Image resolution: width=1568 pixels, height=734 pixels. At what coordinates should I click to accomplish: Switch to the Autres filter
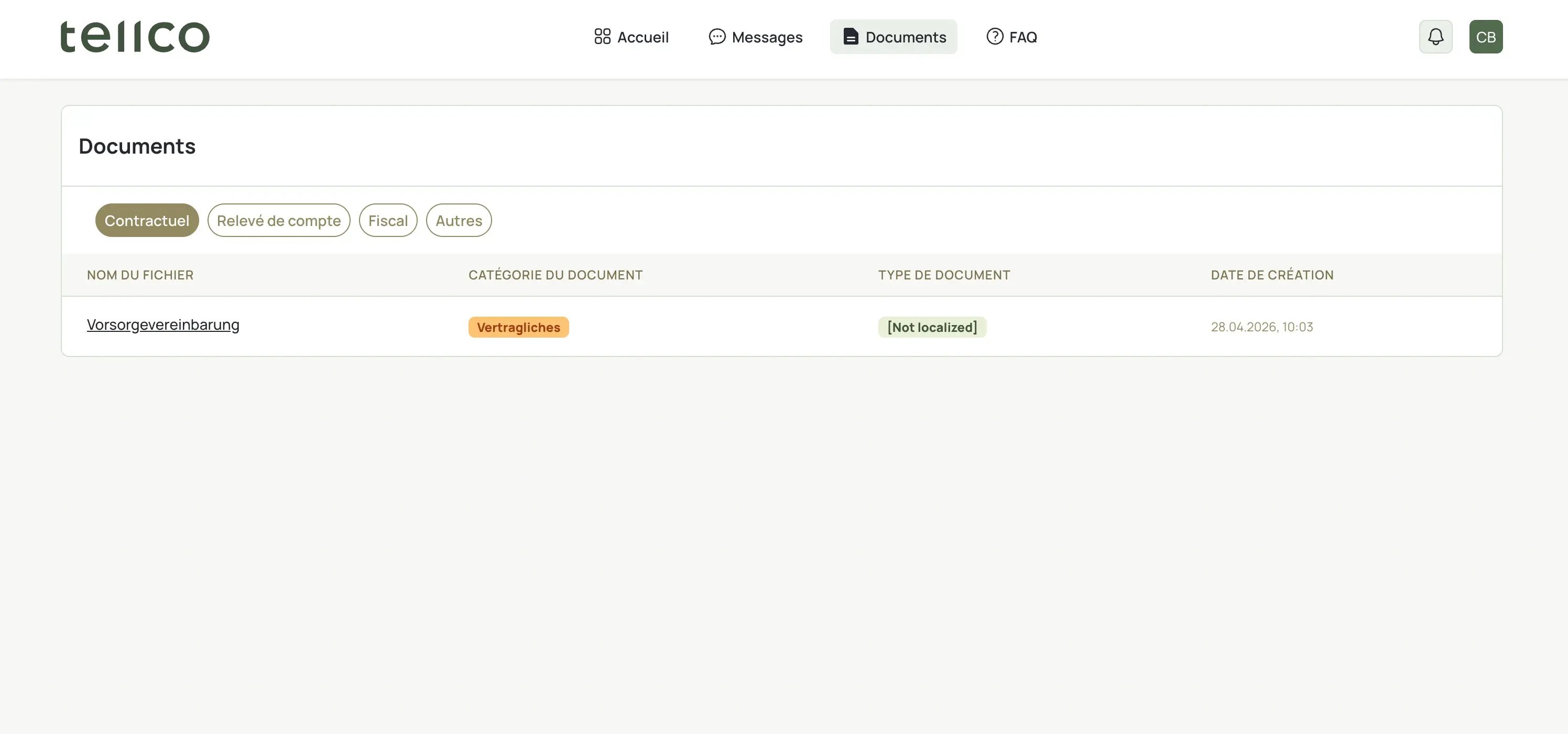459,221
